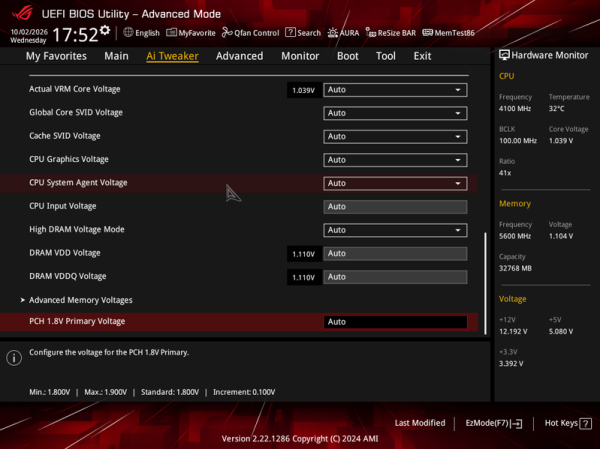Click the memory capacity 32768 MB value
Viewport: 600px width, 449px height.
[x=515, y=268]
